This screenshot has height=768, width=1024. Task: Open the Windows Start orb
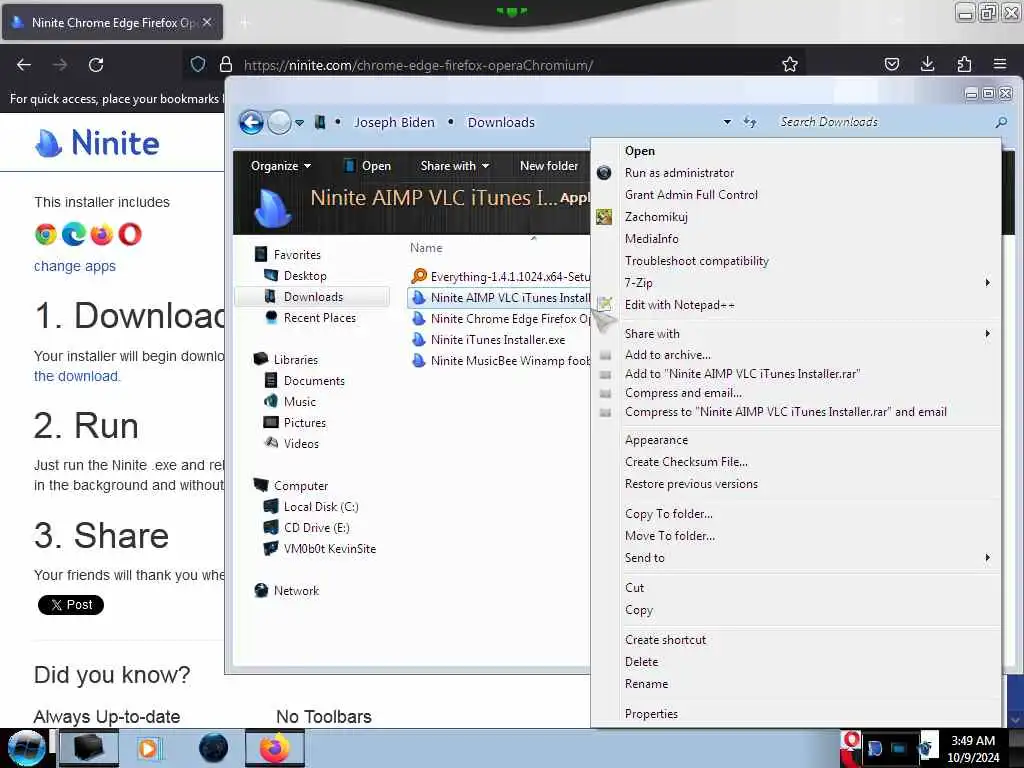[26, 748]
